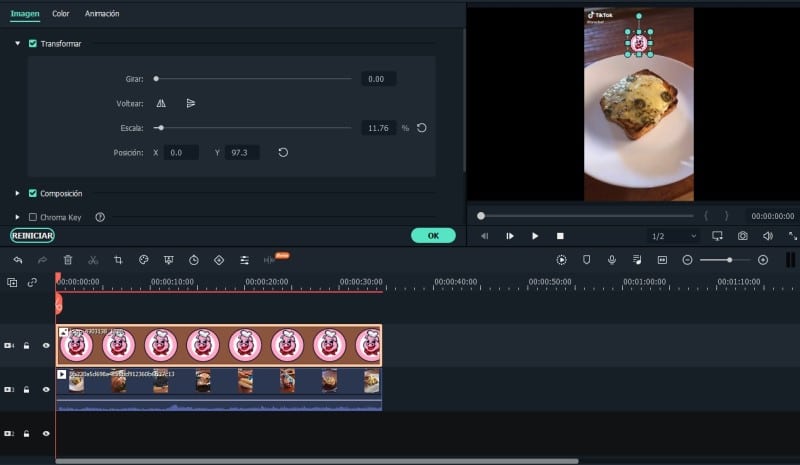This screenshot has height=465, width=800.
Task: Toggle visibility of the empty bottom track
Action: tap(46, 433)
